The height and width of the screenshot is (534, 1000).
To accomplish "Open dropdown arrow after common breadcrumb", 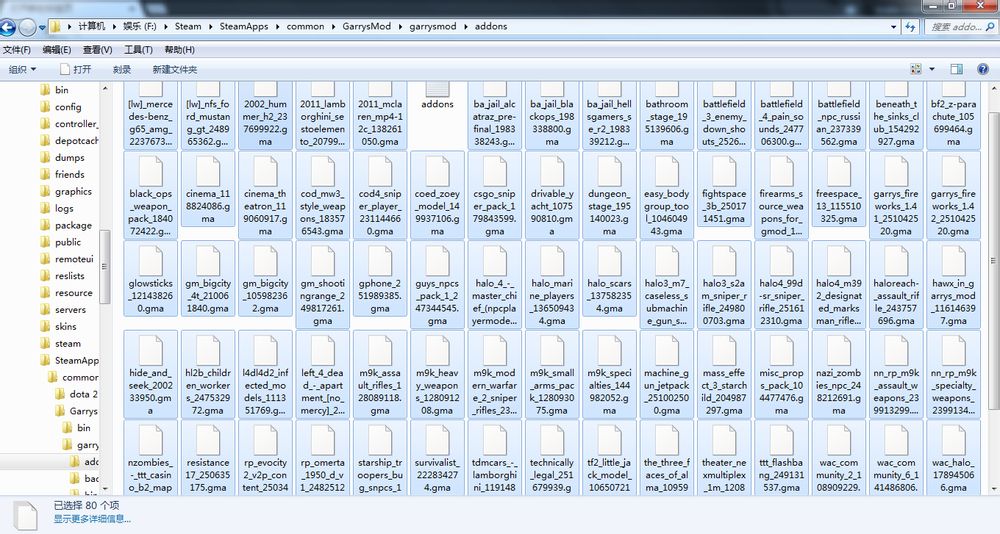I will pyautogui.click(x=333, y=27).
